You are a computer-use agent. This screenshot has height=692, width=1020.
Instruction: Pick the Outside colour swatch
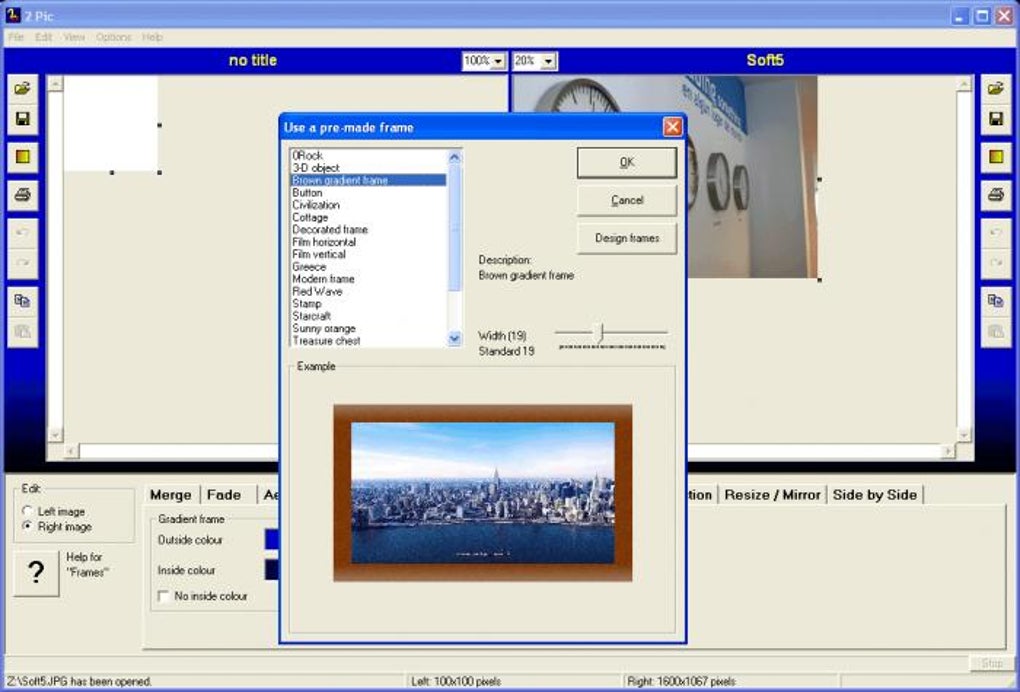click(272, 540)
